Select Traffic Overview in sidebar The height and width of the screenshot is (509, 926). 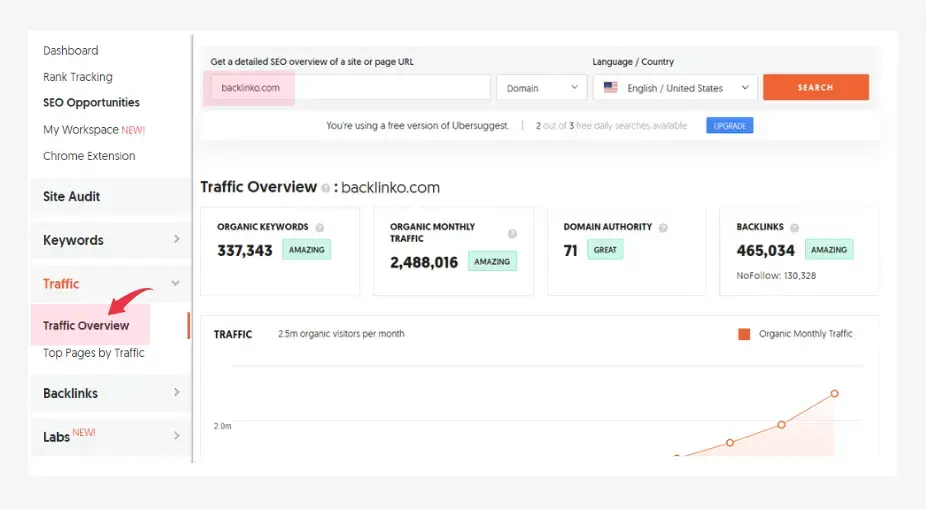[x=86, y=325]
